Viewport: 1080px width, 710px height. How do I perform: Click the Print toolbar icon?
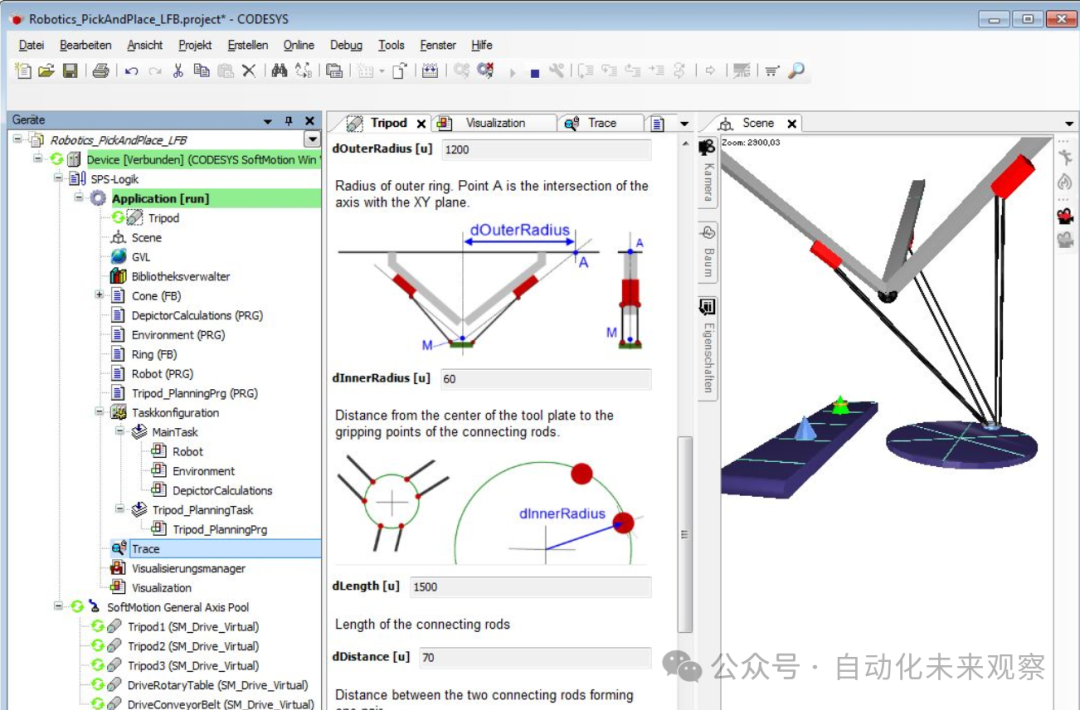coord(100,71)
